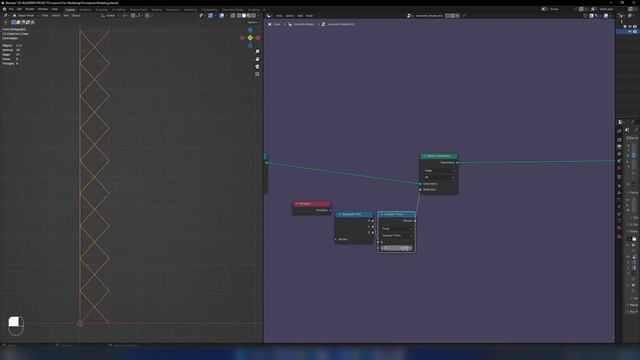640x360 pixels.
Task: Click the Selection input socket
Action: [420, 189]
